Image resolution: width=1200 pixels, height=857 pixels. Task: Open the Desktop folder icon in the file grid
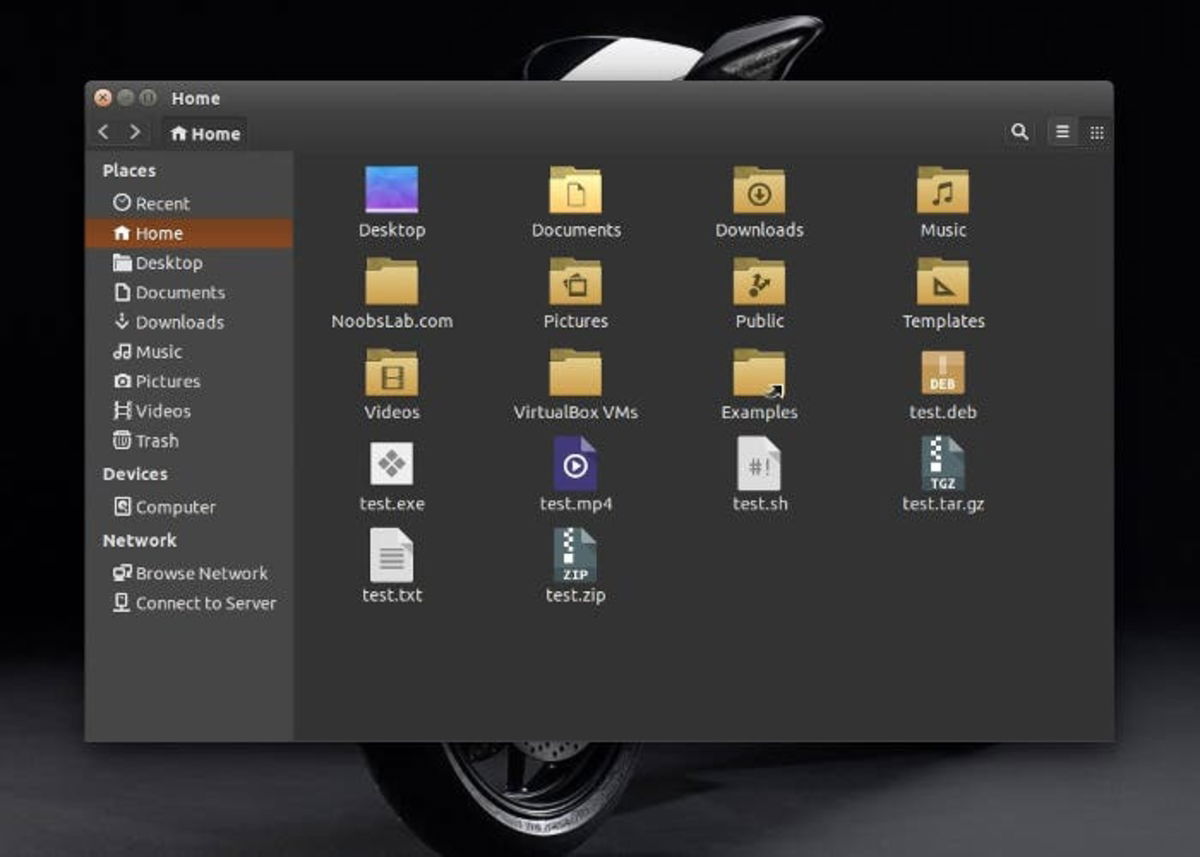(x=392, y=190)
